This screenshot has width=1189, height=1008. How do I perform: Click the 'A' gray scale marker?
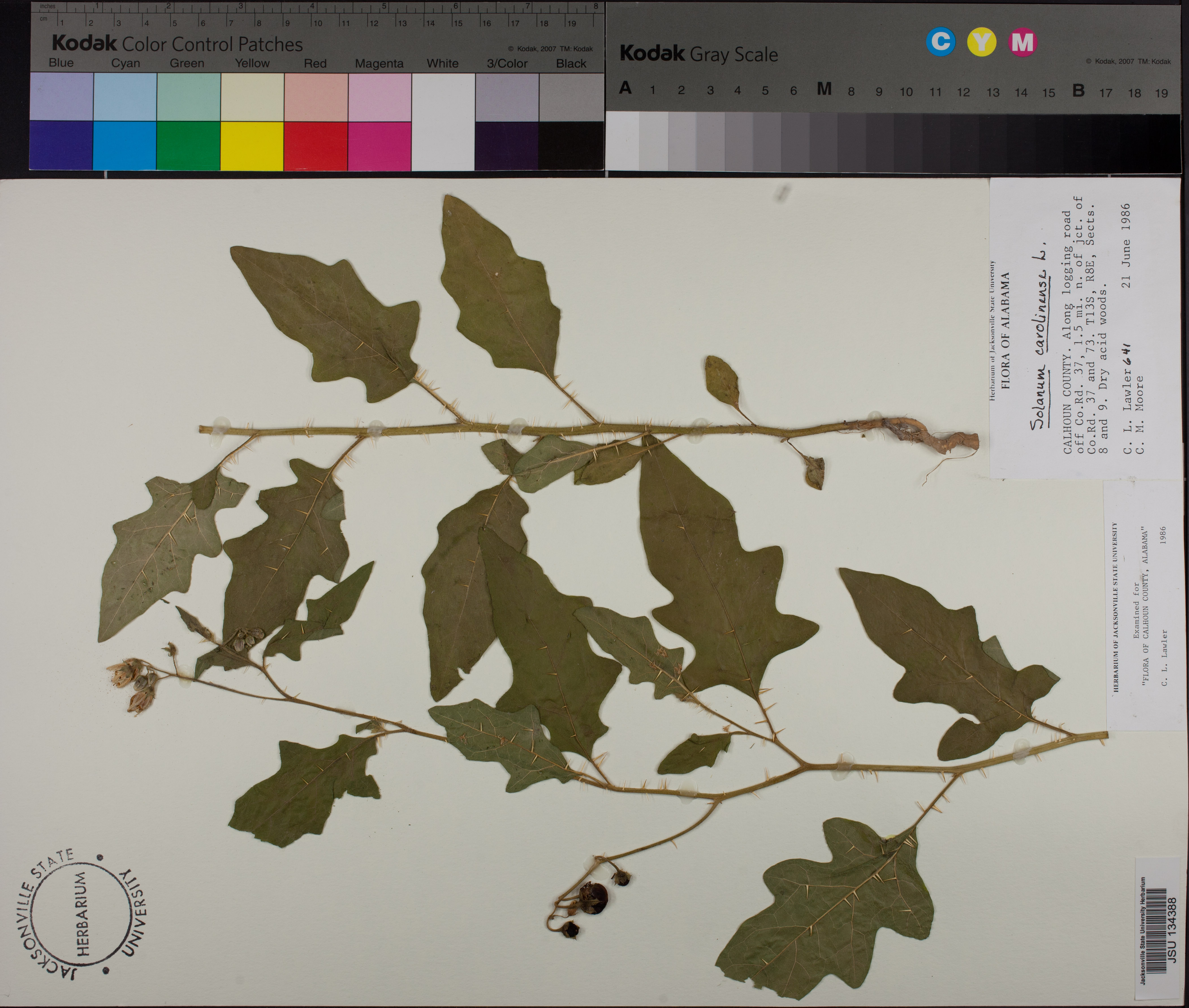point(626,89)
